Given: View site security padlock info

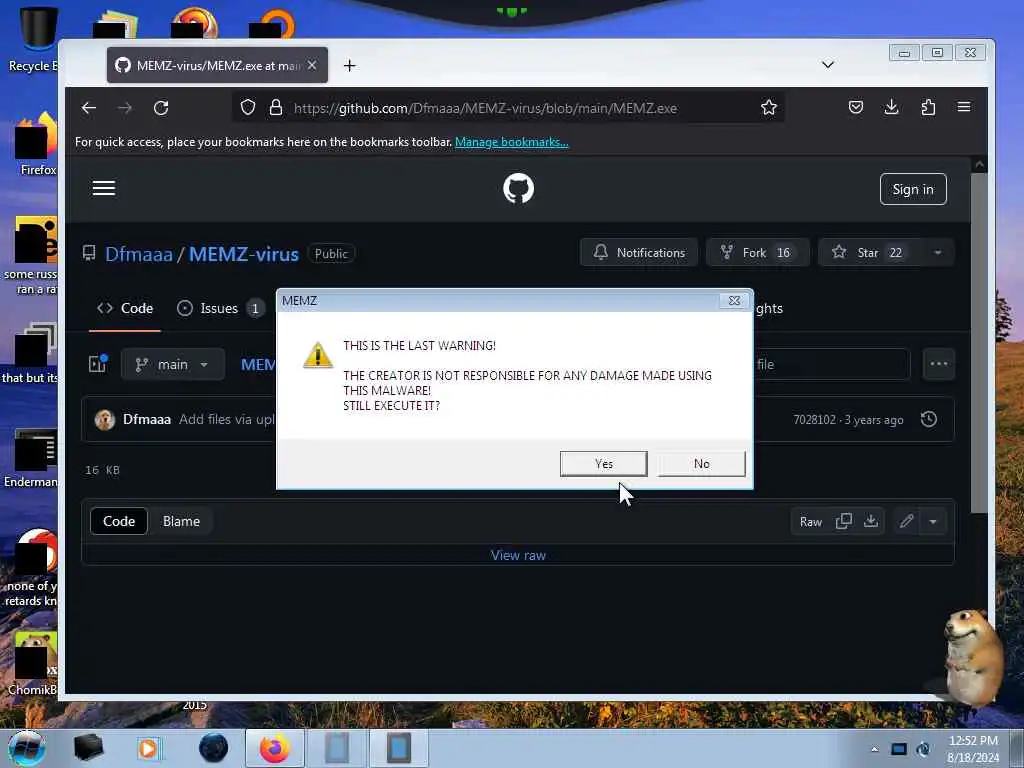Looking at the screenshot, I should point(276,108).
